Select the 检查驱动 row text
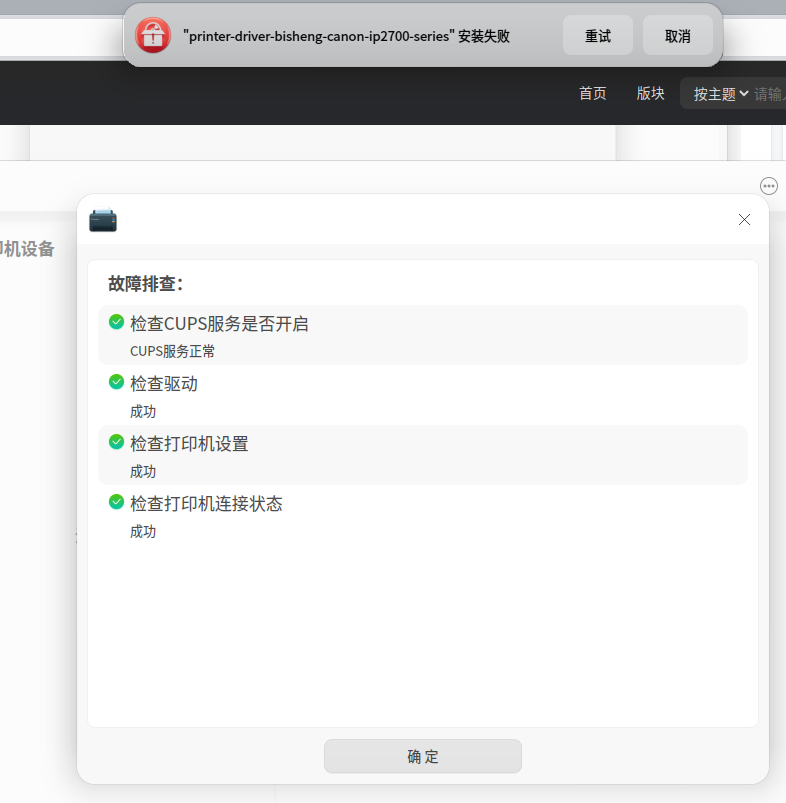 pos(164,384)
